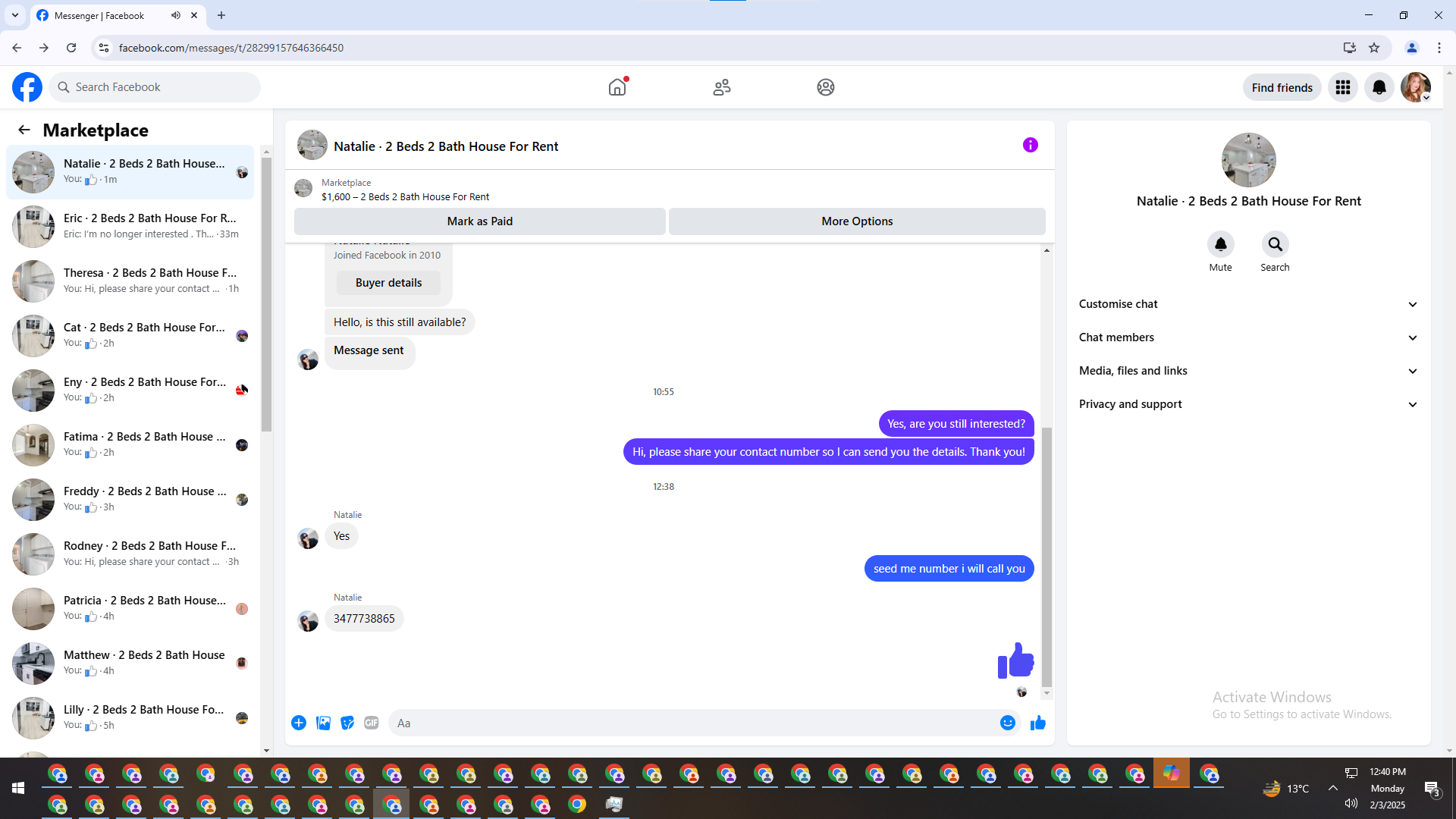This screenshot has width=1456, height=819.
Task: Bookmark this page with star icon
Action: (1374, 48)
